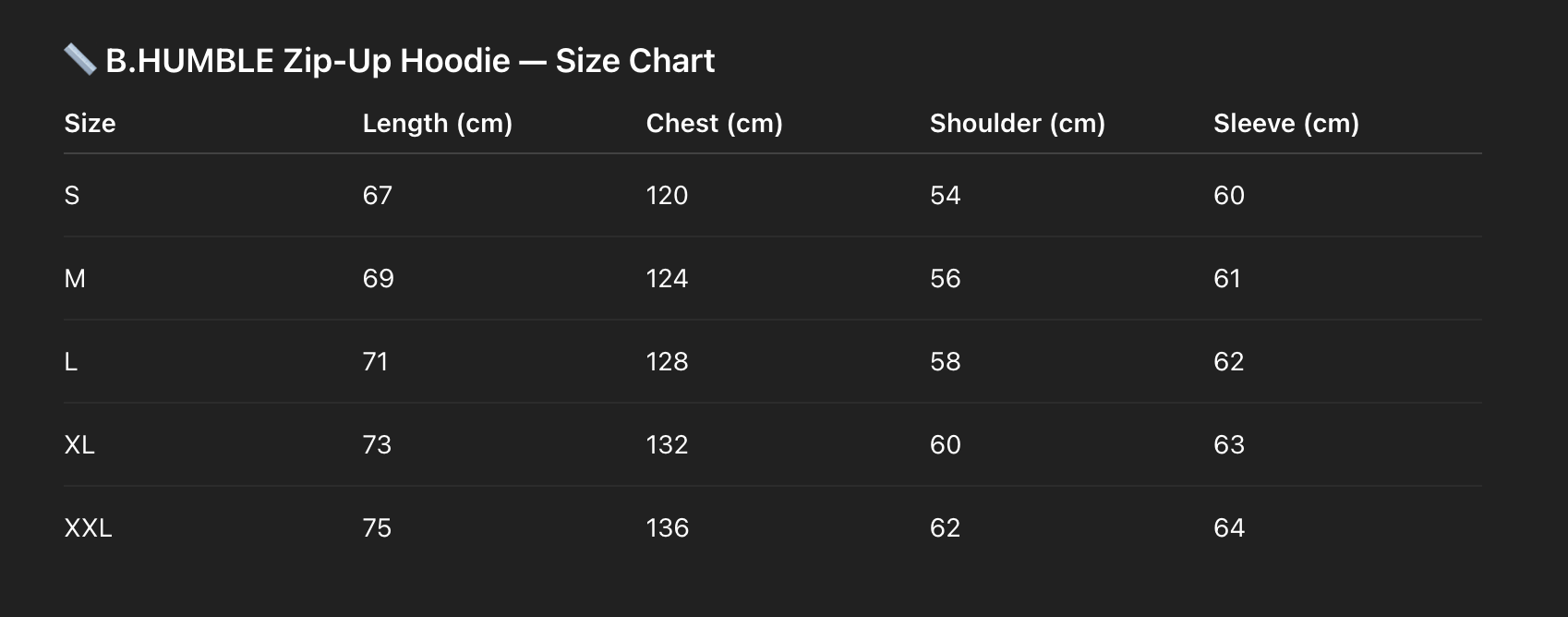
Task: Click the B.HUMBLE Zip-Up Hoodie title
Action: pyautogui.click(x=410, y=61)
